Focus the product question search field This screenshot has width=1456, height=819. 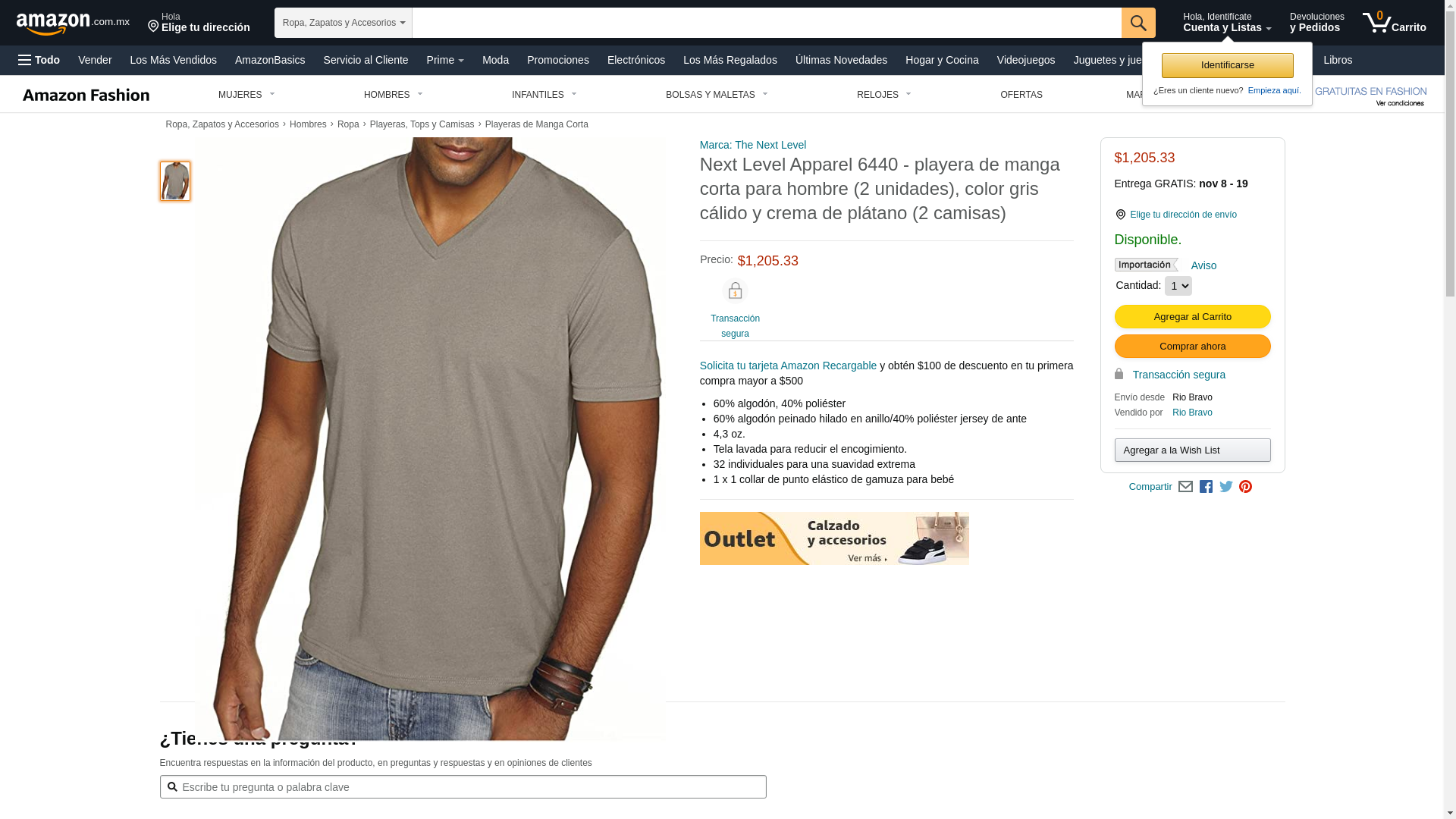click(463, 787)
